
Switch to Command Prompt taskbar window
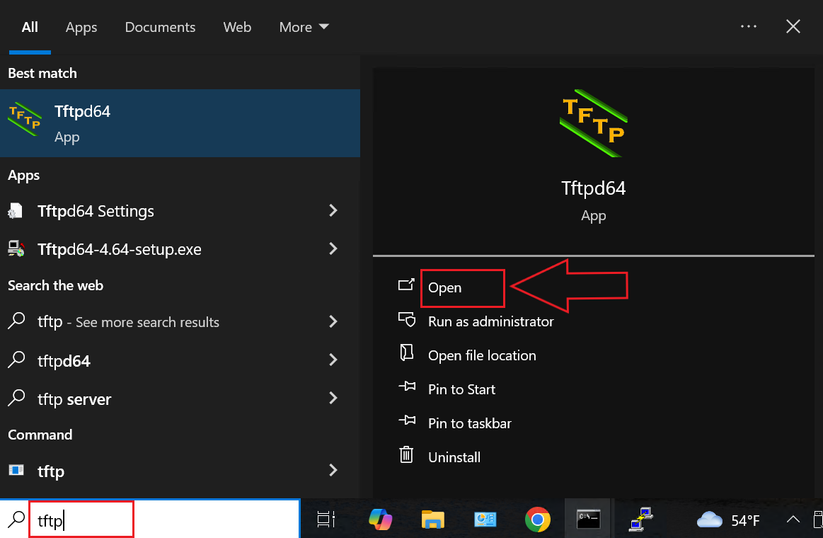pyautogui.click(x=588, y=519)
